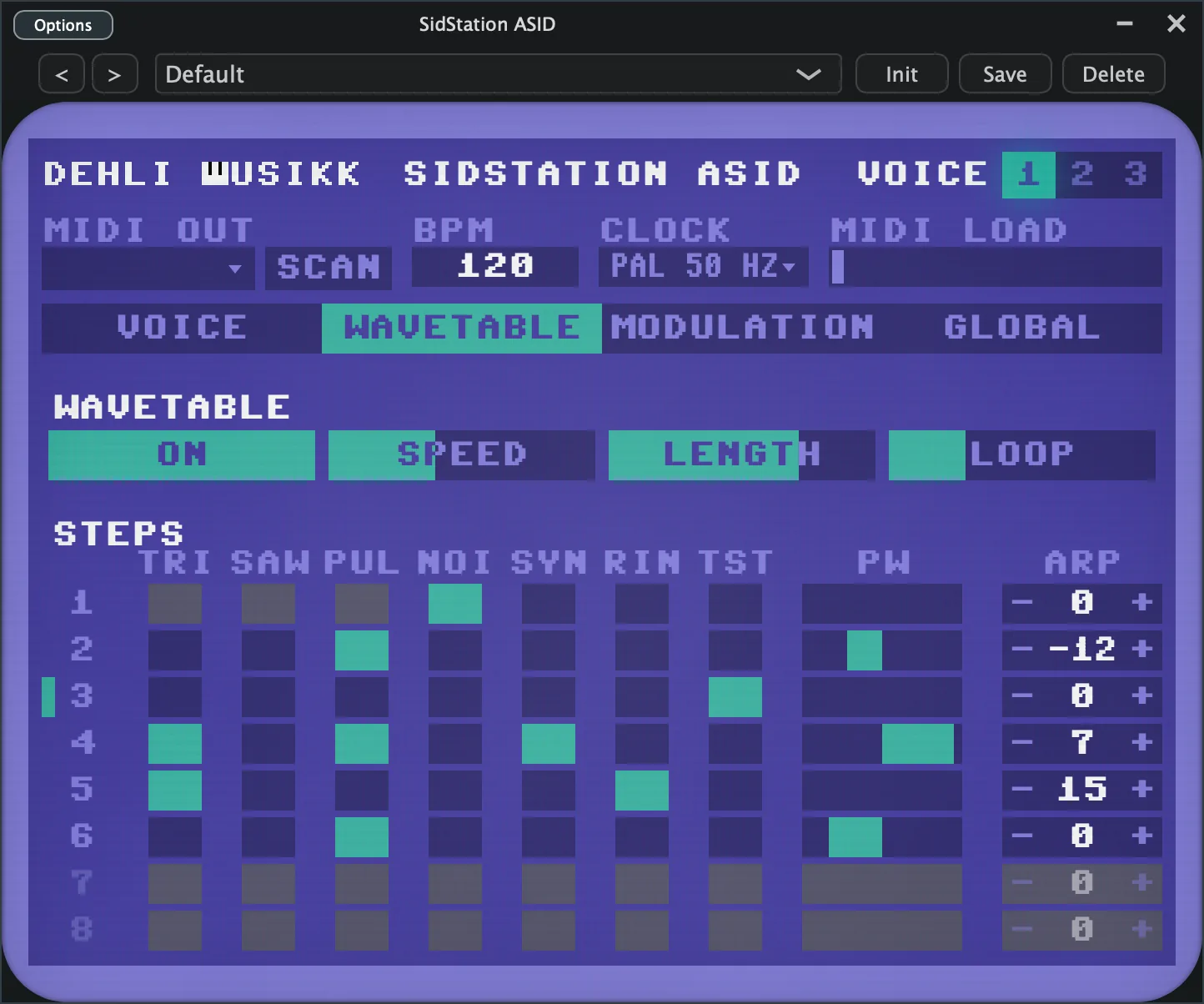Toggle TRI waveform on step 4
This screenshot has height=1004, width=1204.
click(x=175, y=744)
